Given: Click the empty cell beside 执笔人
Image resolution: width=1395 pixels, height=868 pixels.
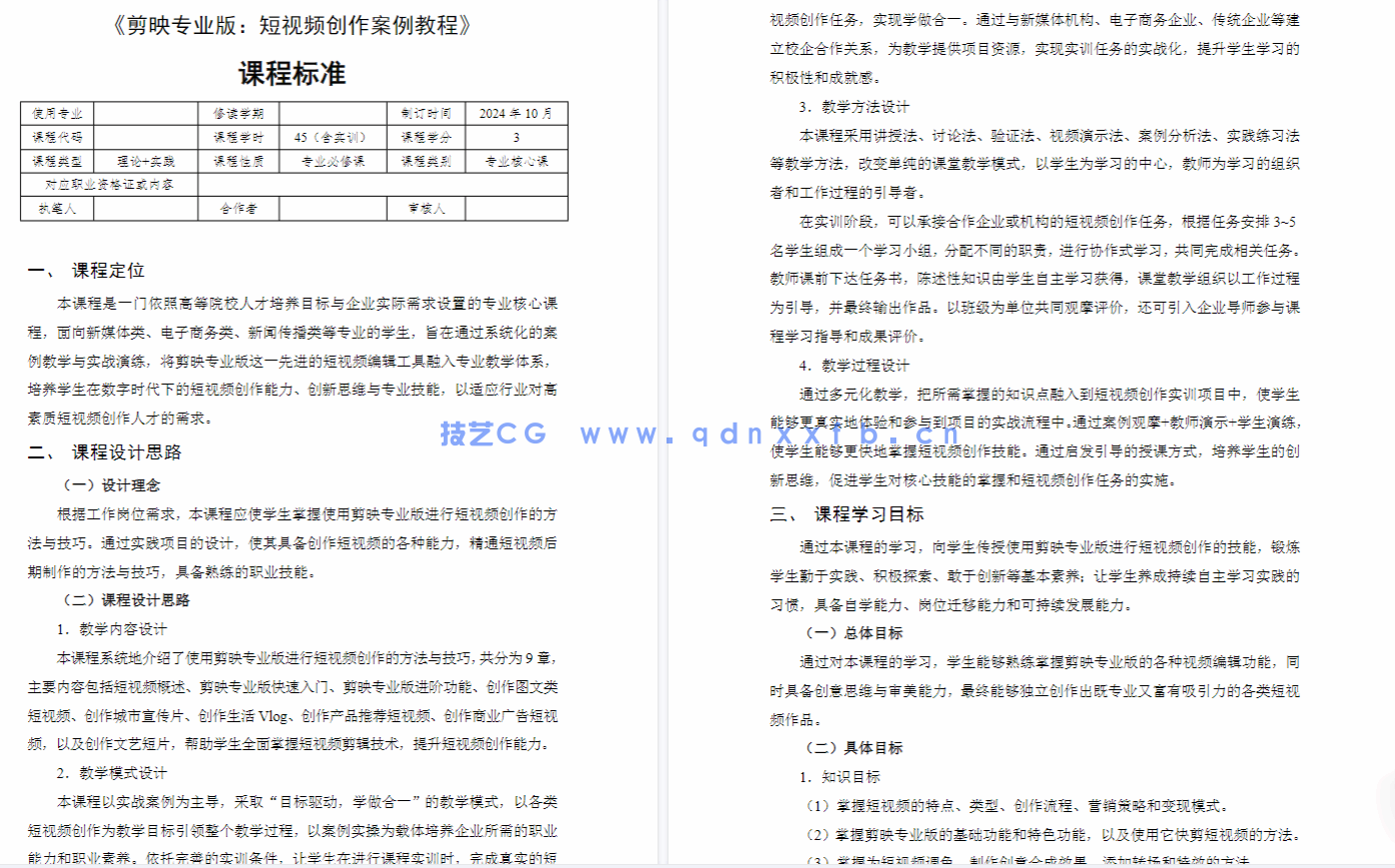Looking at the screenshot, I should (x=146, y=209).
